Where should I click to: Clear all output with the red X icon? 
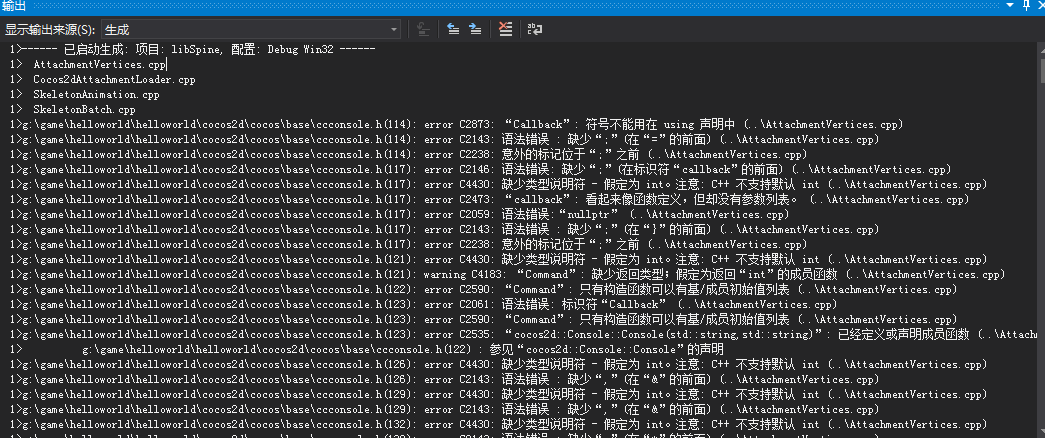pyautogui.click(x=506, y=29)
